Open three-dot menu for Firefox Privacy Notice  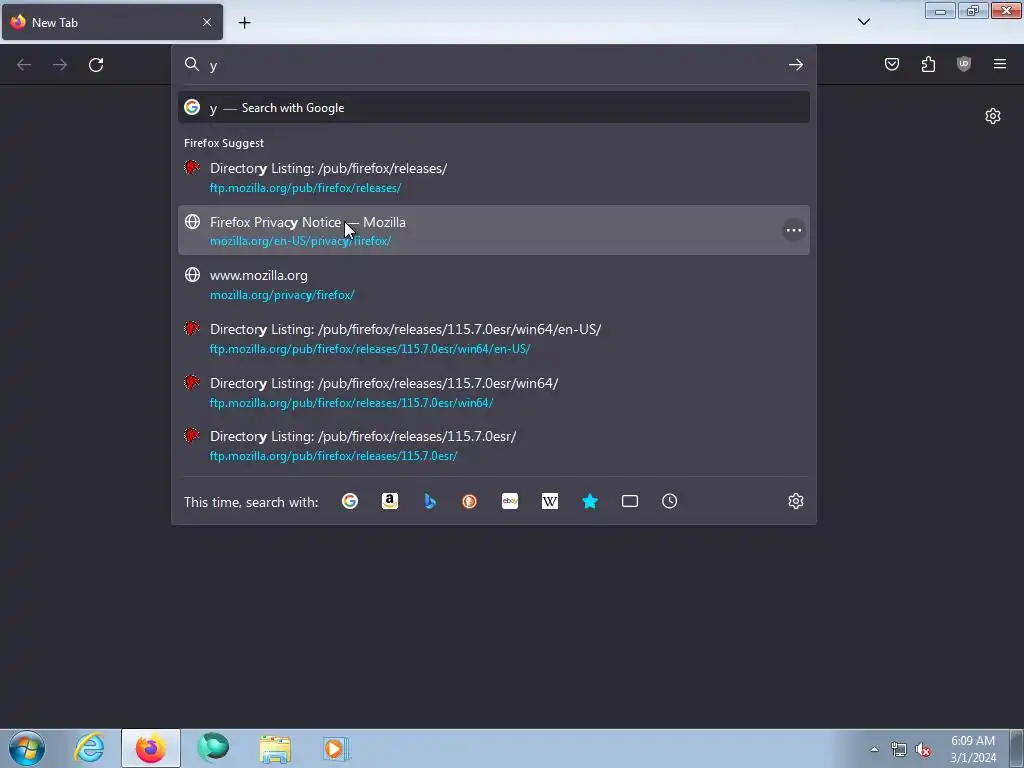tap(793, 230)
